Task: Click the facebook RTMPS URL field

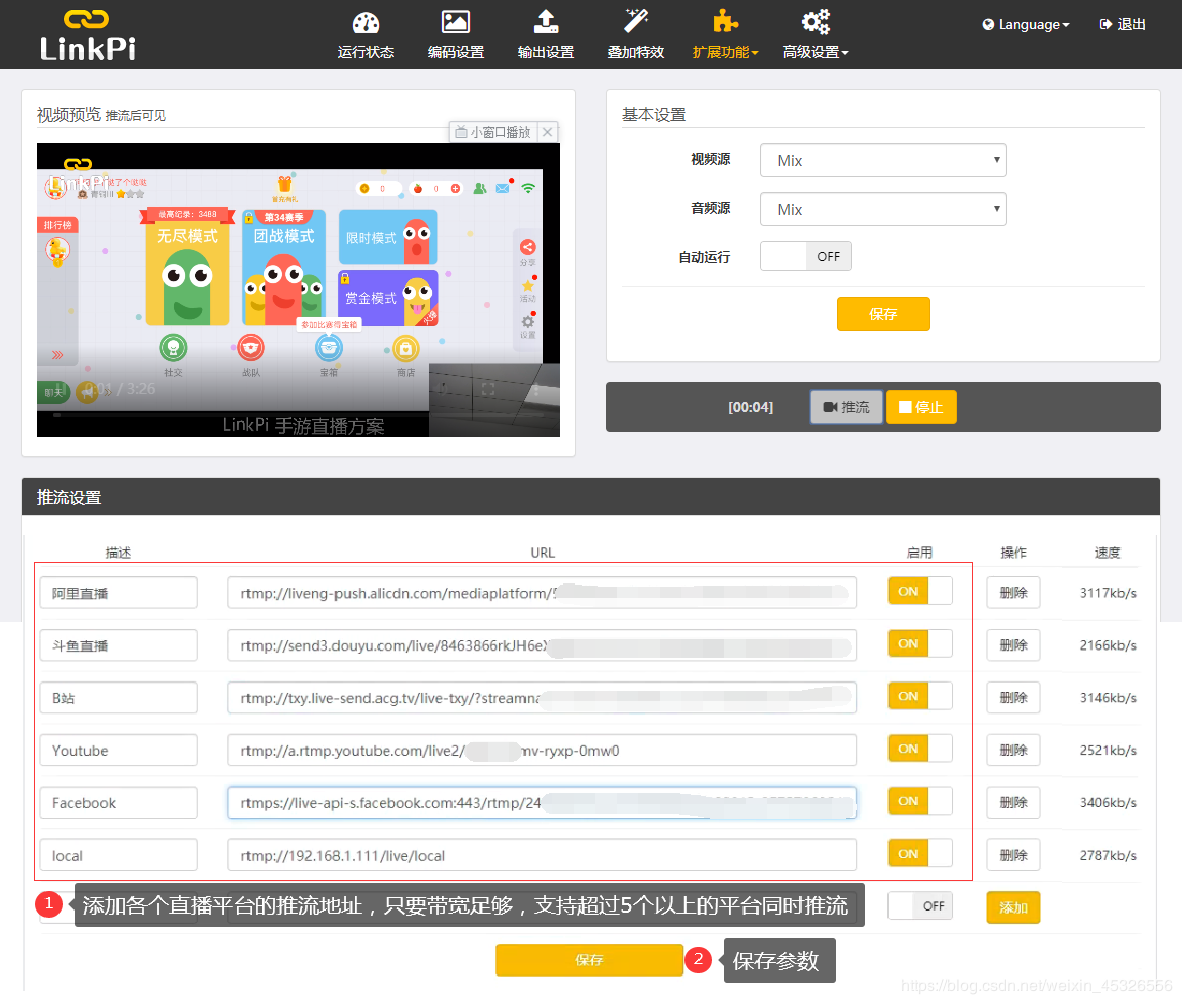Action: pyautogui.click(x=542, y=802)
